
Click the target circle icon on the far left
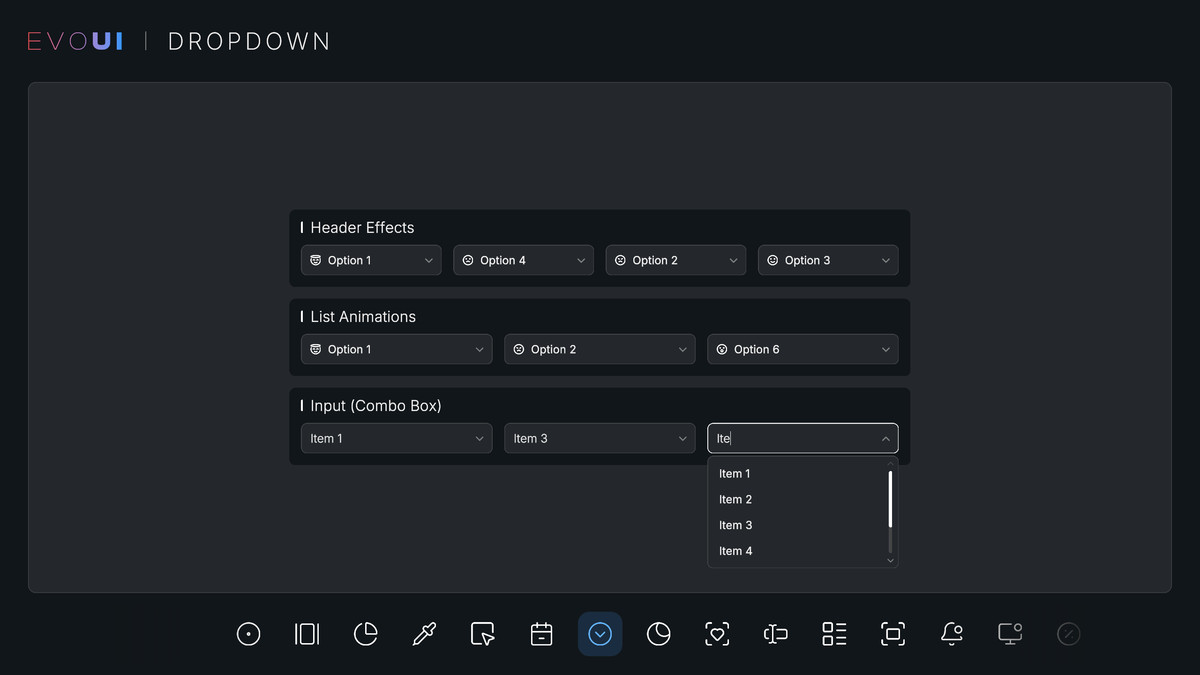click(248, 633)
